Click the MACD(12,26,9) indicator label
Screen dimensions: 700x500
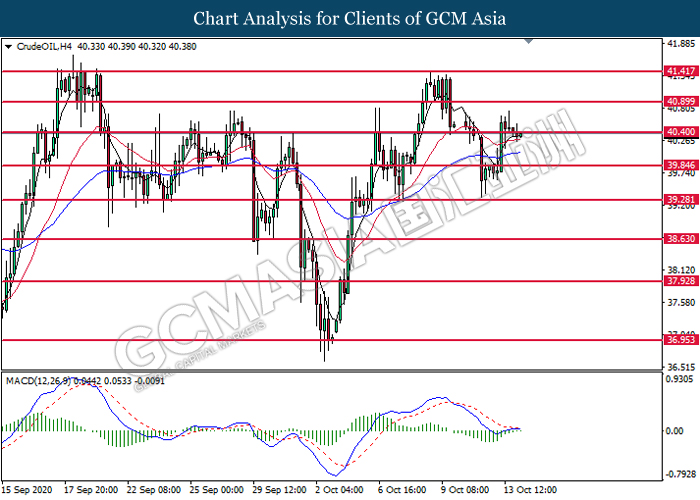click(38, 381)
